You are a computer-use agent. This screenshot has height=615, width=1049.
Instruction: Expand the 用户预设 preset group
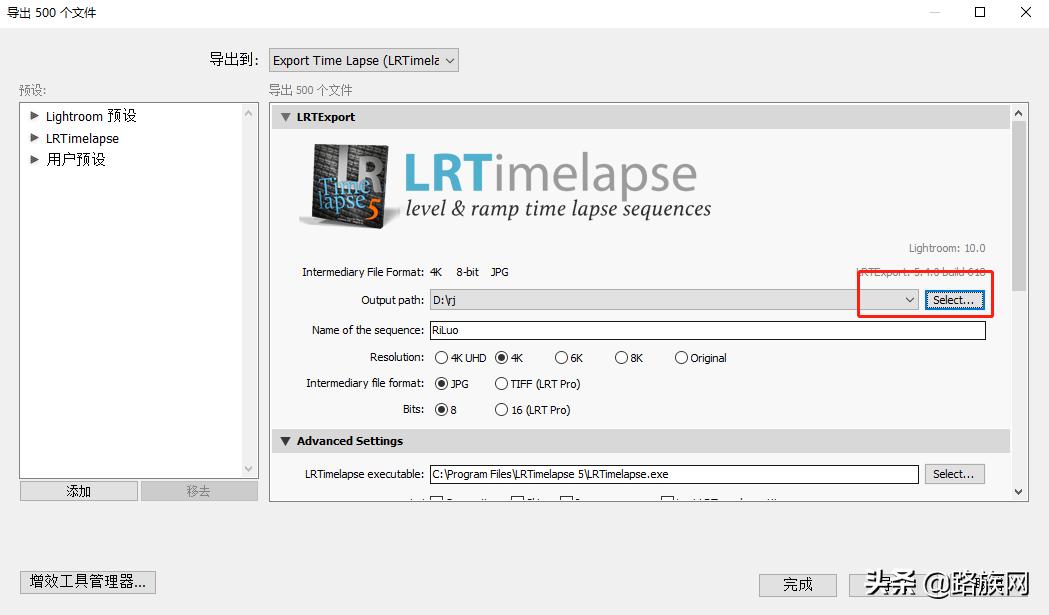click(33, 159)
